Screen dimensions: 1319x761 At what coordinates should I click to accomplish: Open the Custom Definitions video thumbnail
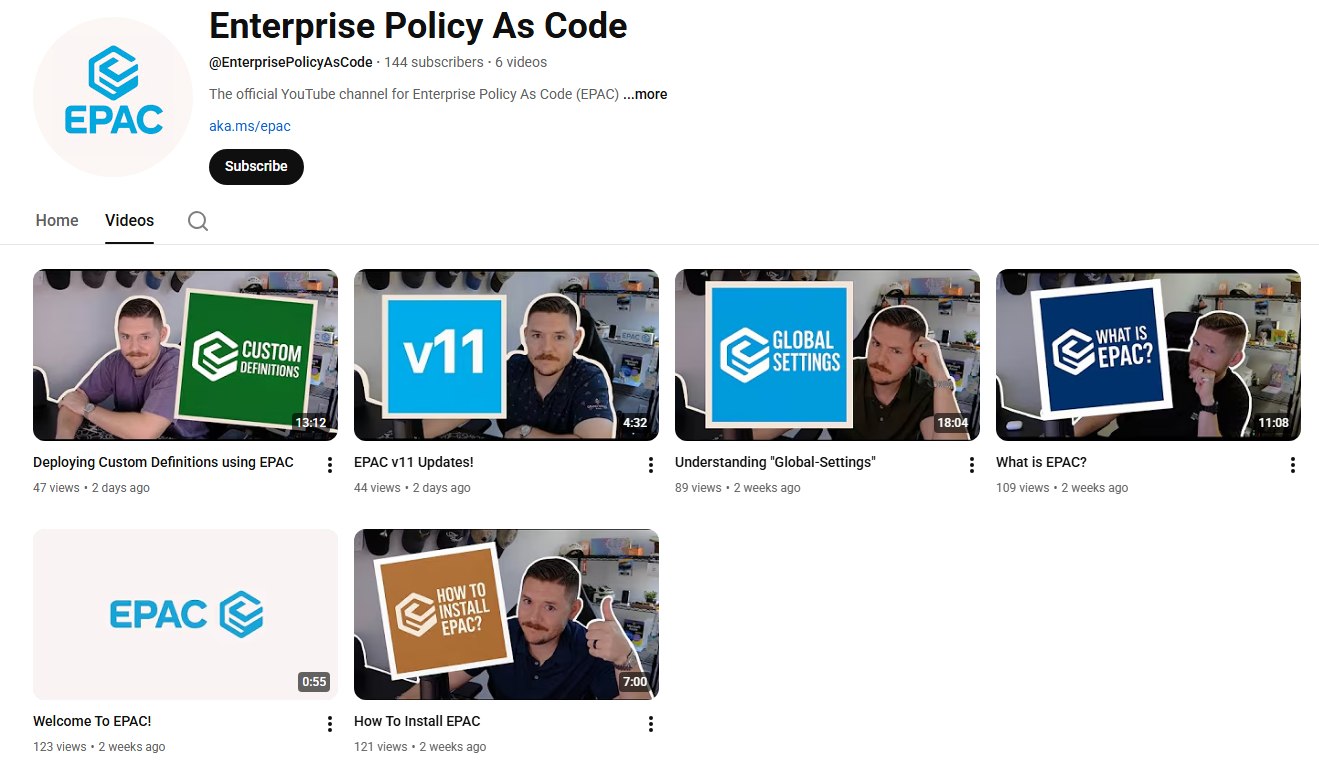(185, 355)
